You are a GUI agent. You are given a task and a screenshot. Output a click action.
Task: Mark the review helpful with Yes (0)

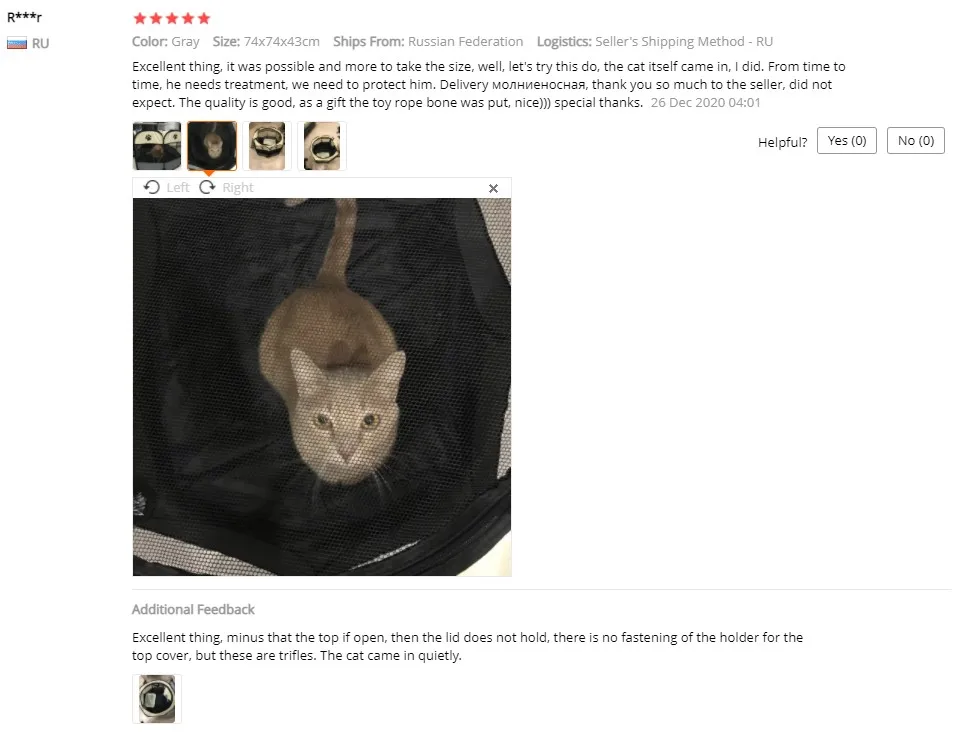coord(847,141)
